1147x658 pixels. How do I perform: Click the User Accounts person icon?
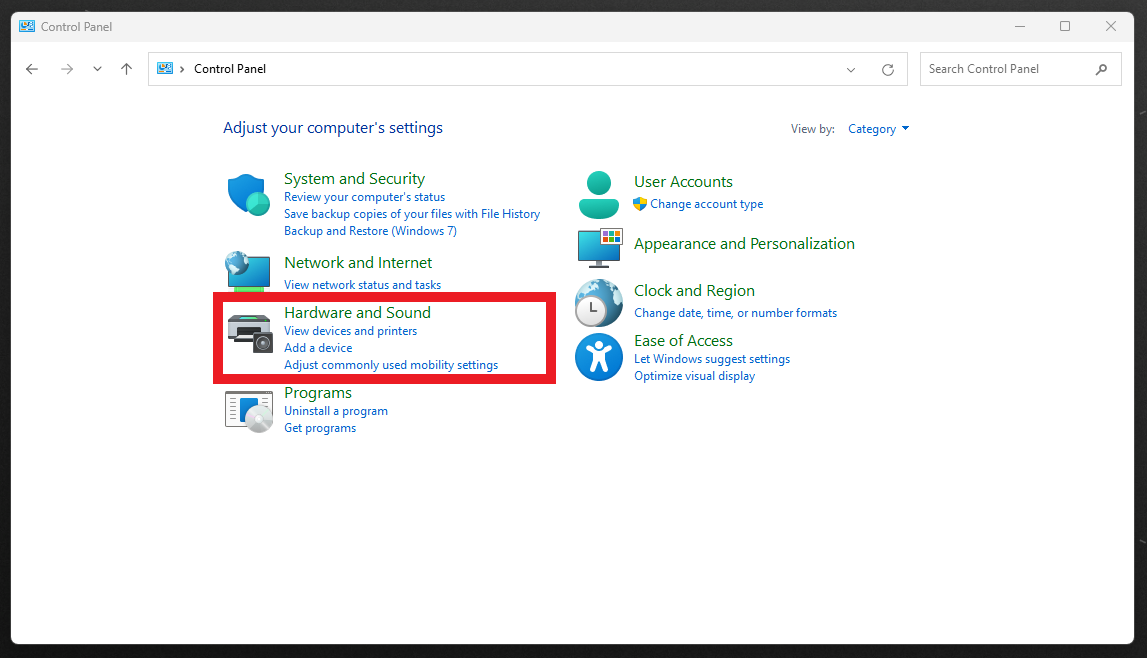[598, 194]
